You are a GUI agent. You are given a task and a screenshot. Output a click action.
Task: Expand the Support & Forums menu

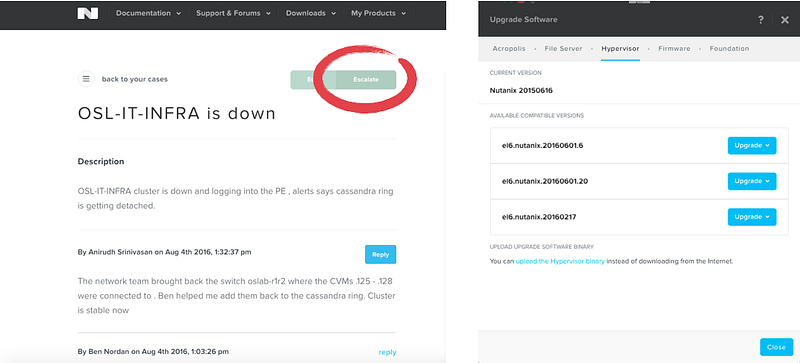tap(233, 13)
